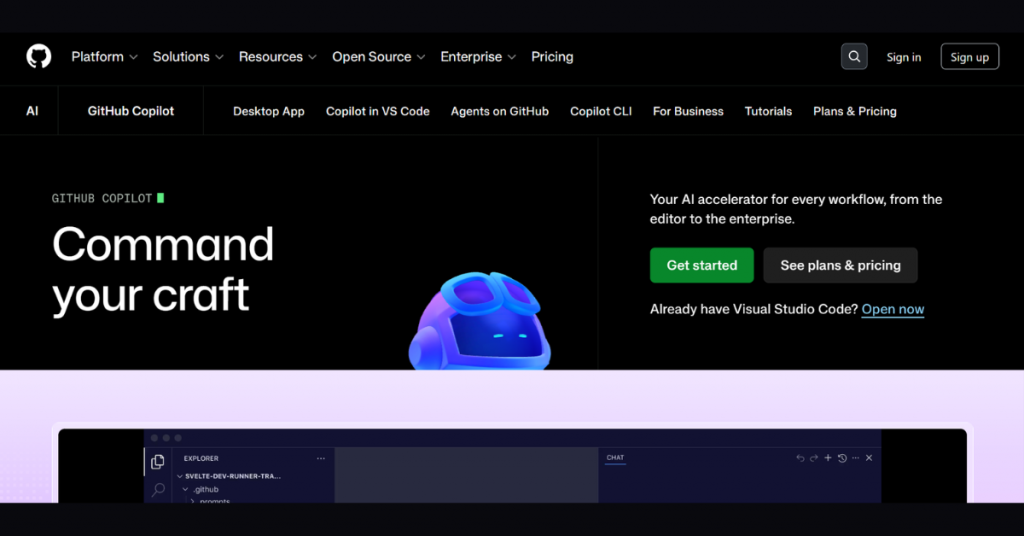Click the EXPLORER panel title
Image resolution: width=1024 pixels, height=536 pixels.
(201, 458)
